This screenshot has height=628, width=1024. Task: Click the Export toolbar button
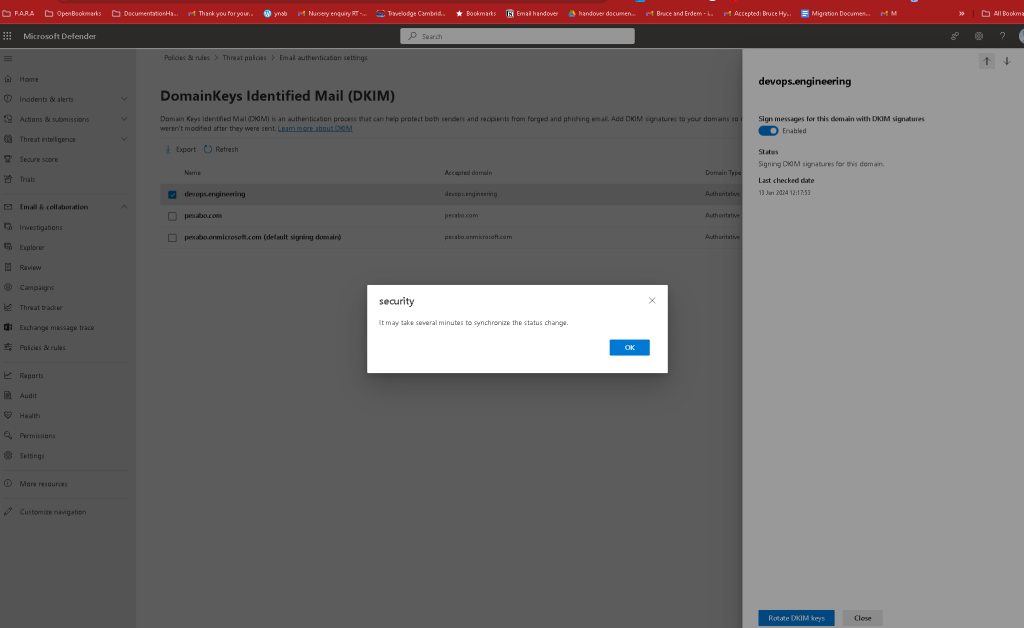(x=180, y=149)
